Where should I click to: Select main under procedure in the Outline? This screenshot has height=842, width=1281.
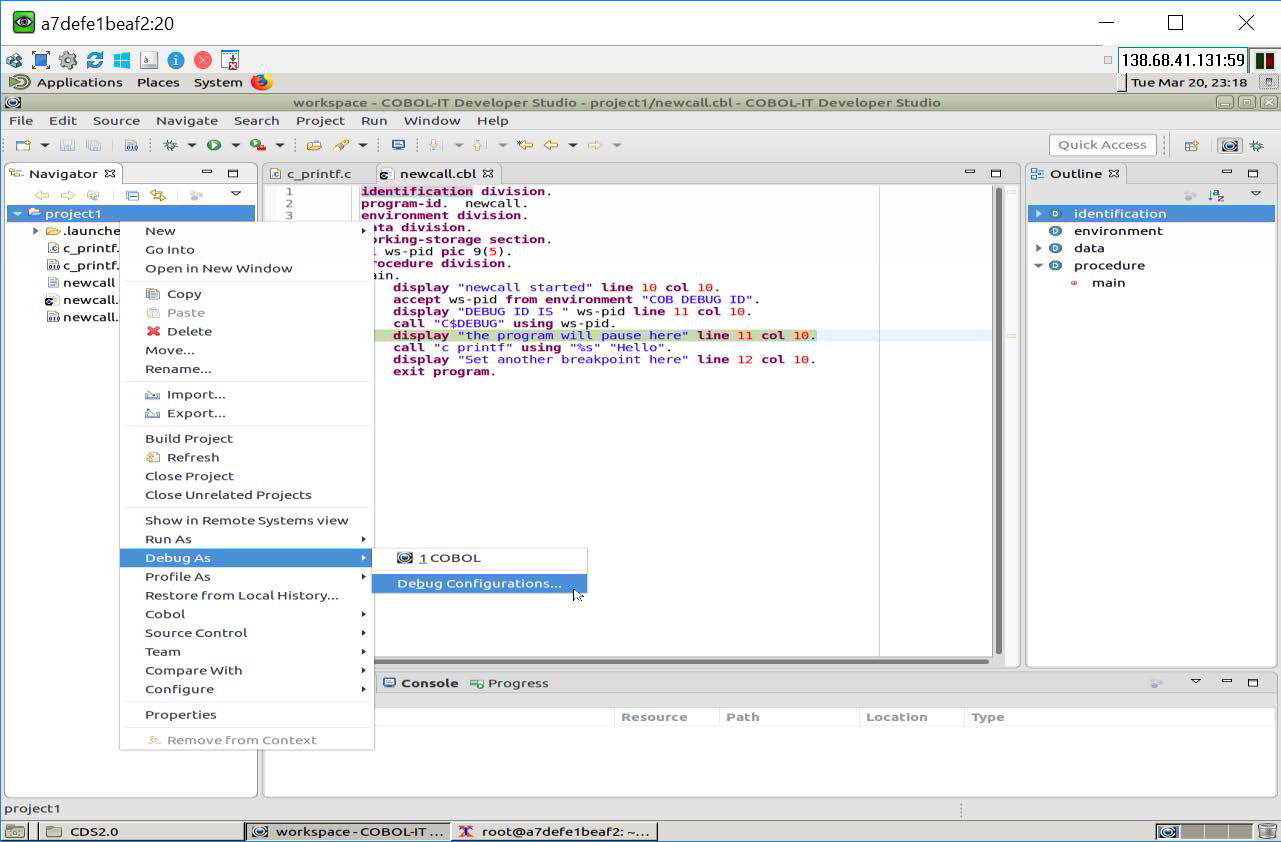click(x=1106, y=282)
